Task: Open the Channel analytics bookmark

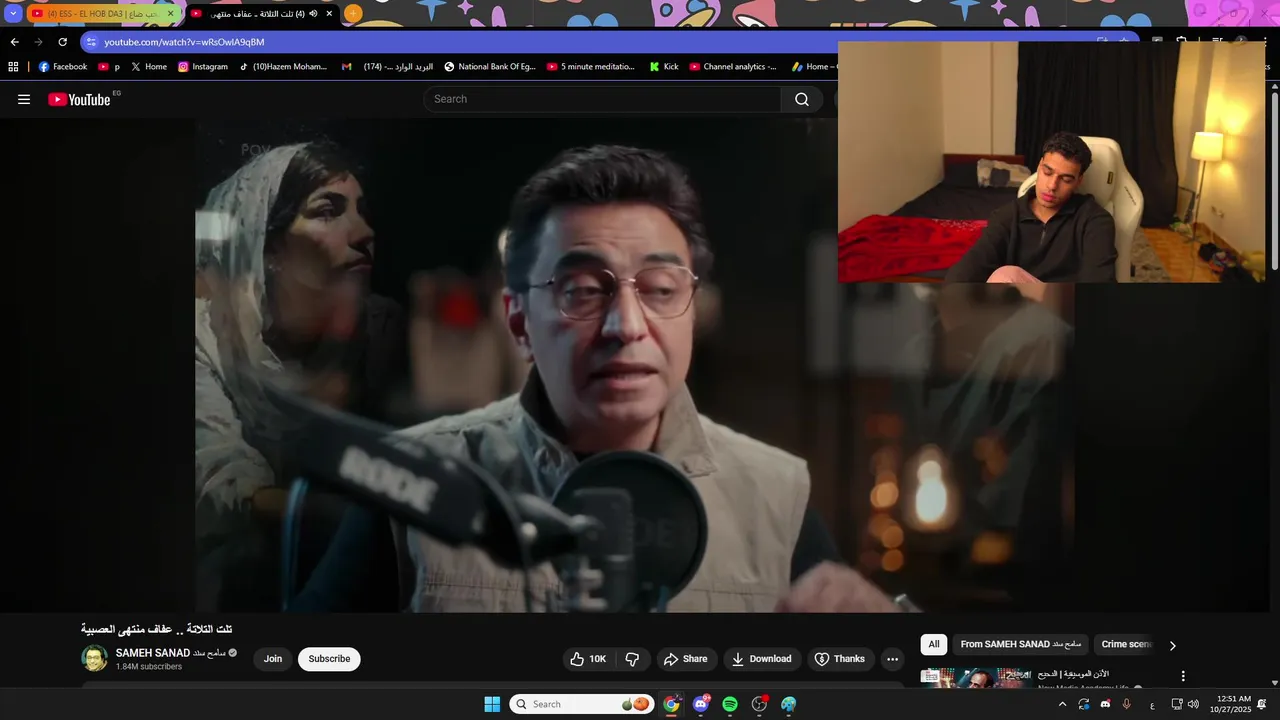Action: [x=733, y=67]
